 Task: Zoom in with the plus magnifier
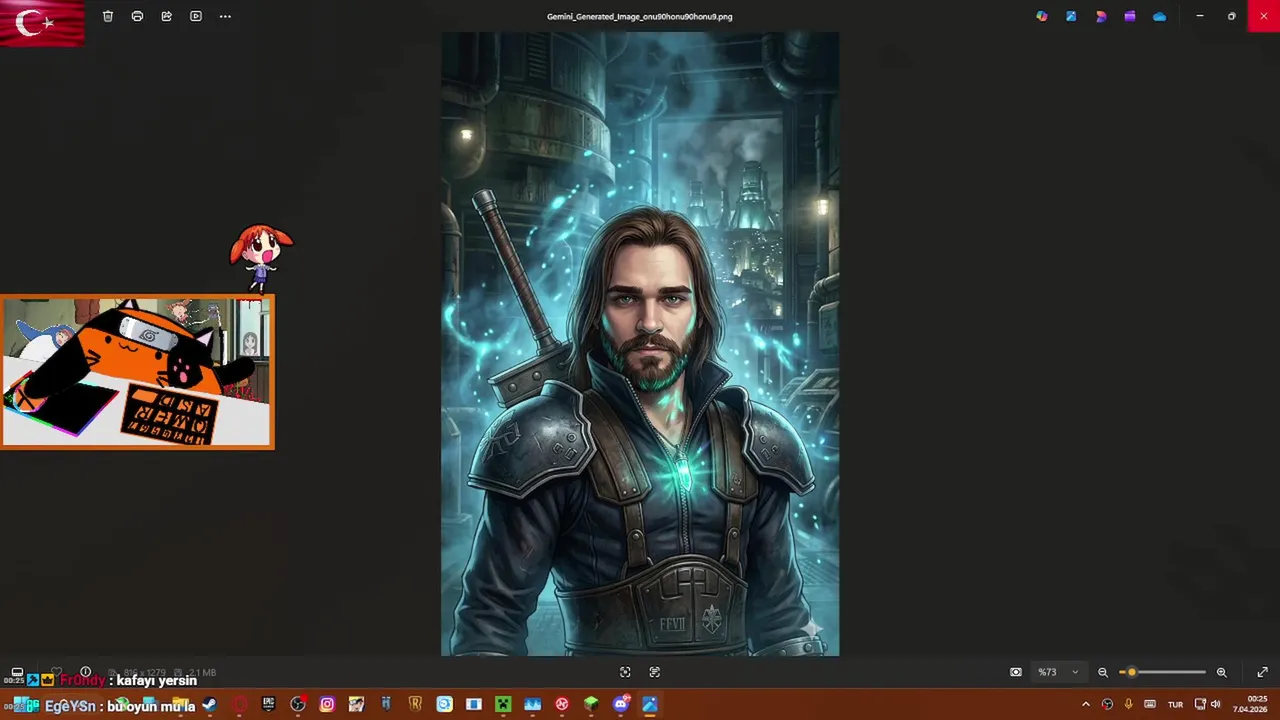point(1221,672)
